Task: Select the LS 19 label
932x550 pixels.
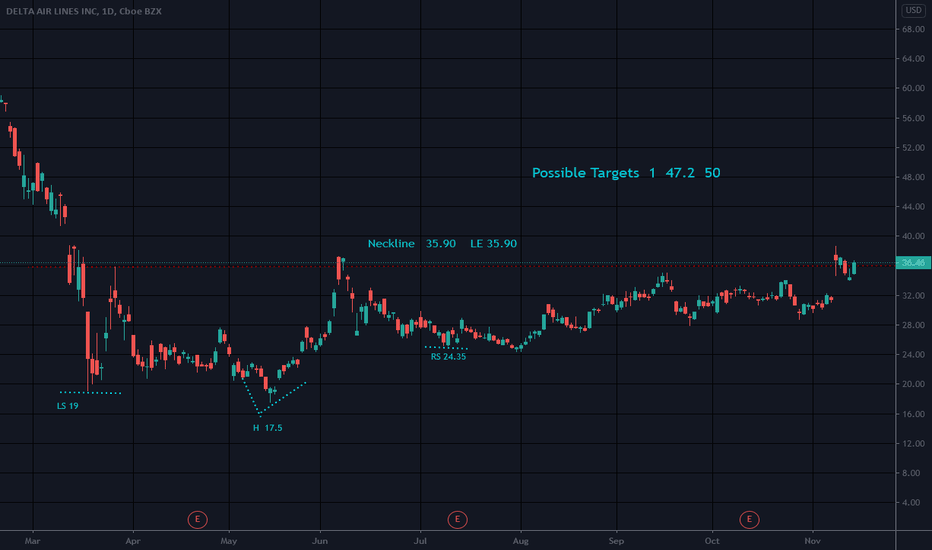Action: pos(67,406)
